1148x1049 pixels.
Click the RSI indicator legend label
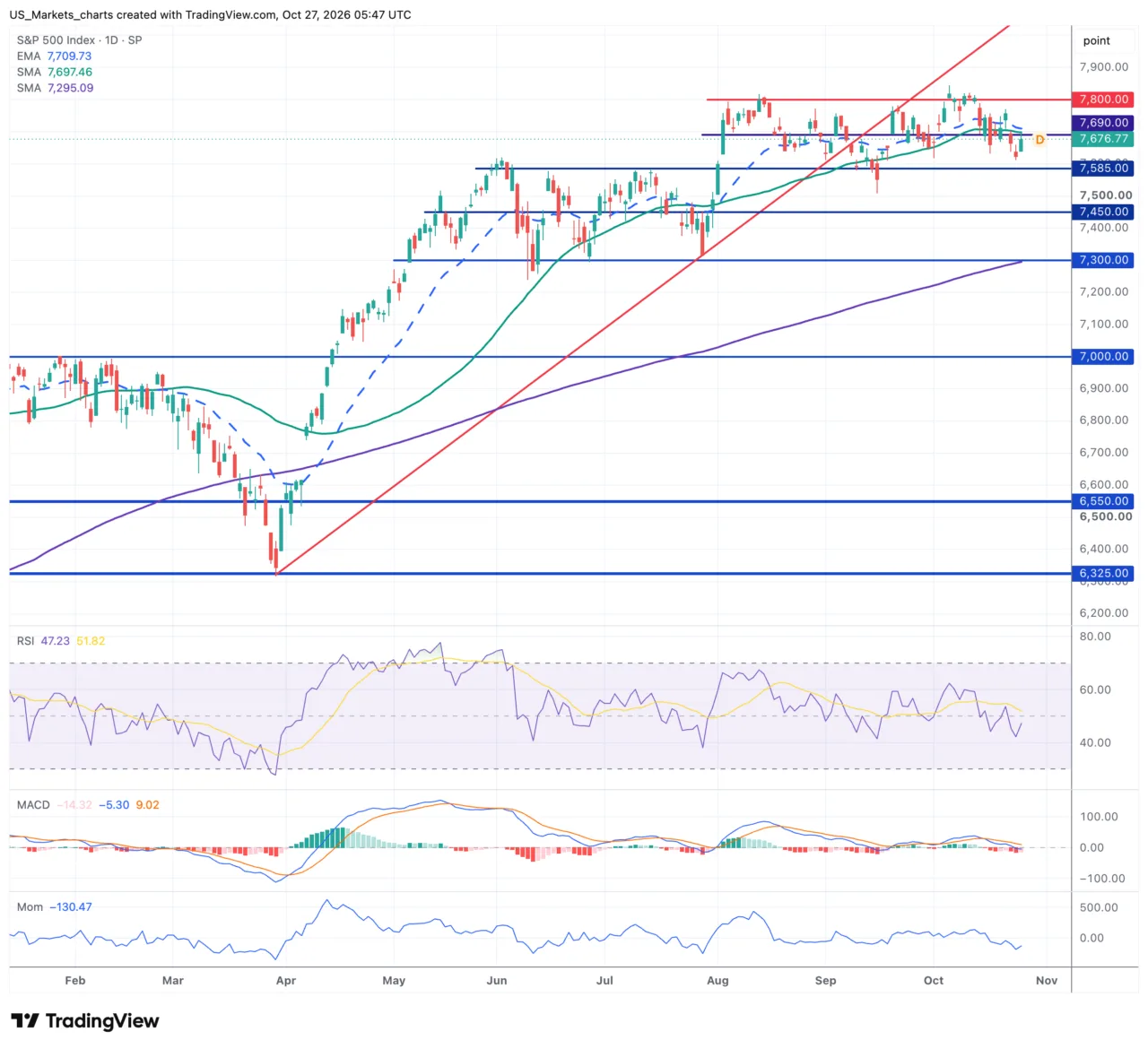25,641
